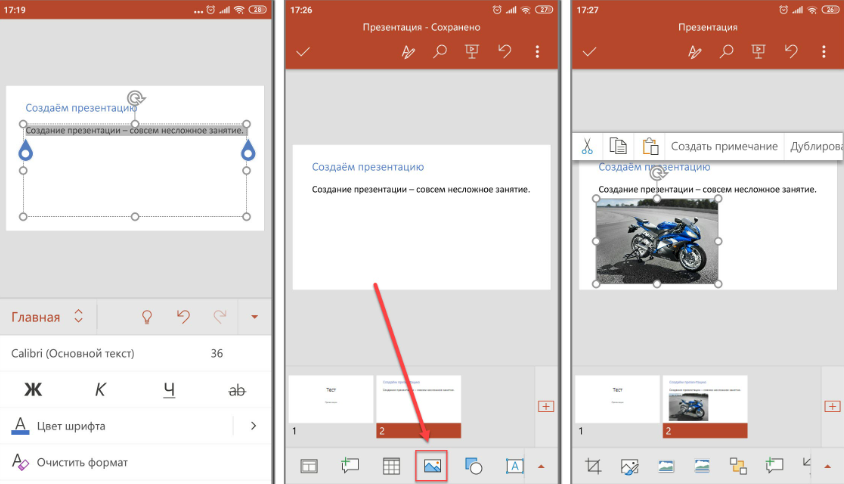
Task: Open the Главная tab switcher
Action: [x=48, y=317]
